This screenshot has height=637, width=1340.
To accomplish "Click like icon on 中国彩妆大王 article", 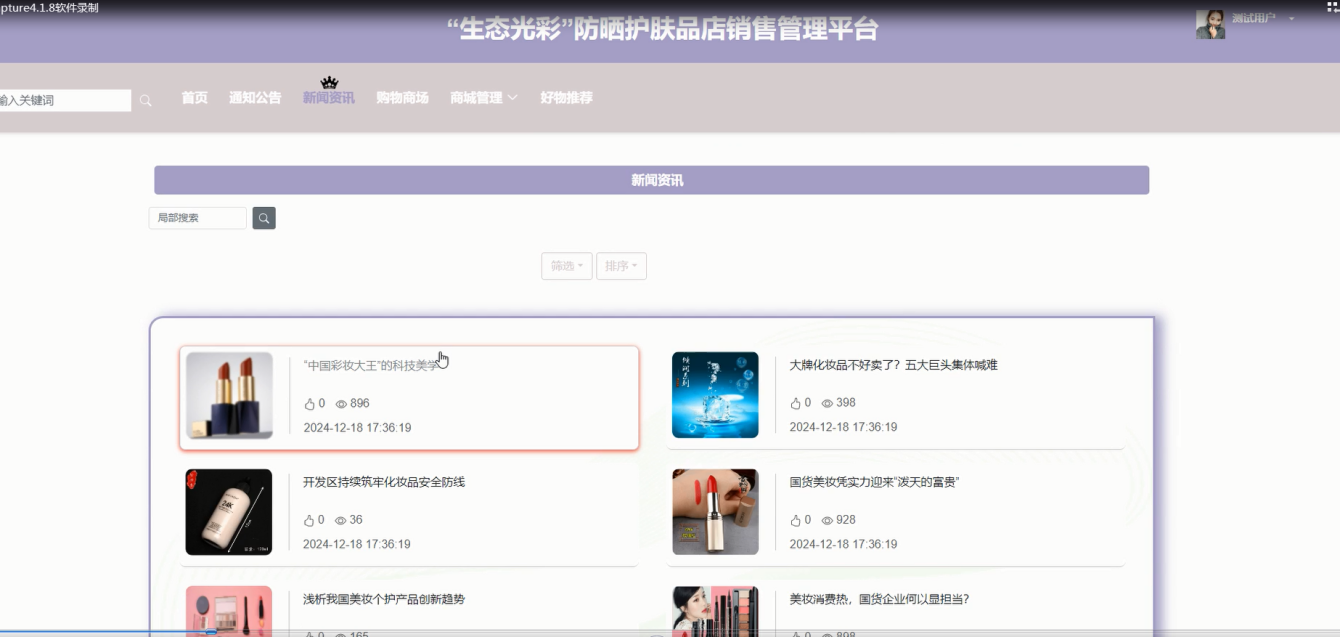I will click(x=309, y=404).
